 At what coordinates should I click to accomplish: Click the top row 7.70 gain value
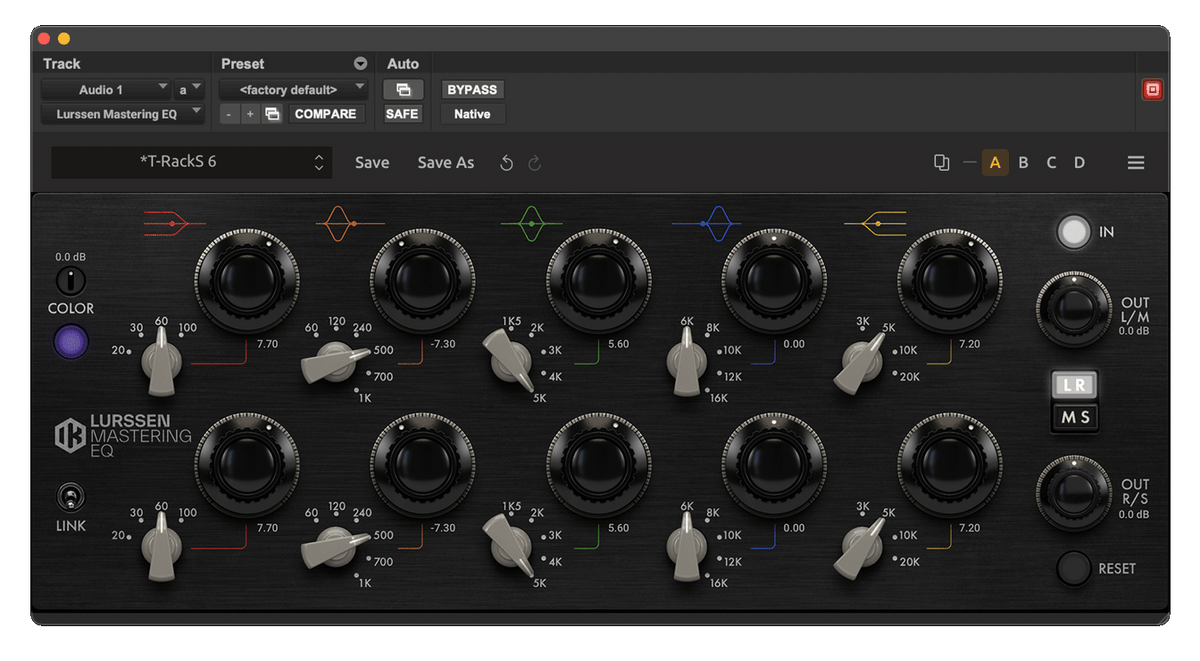267,344
